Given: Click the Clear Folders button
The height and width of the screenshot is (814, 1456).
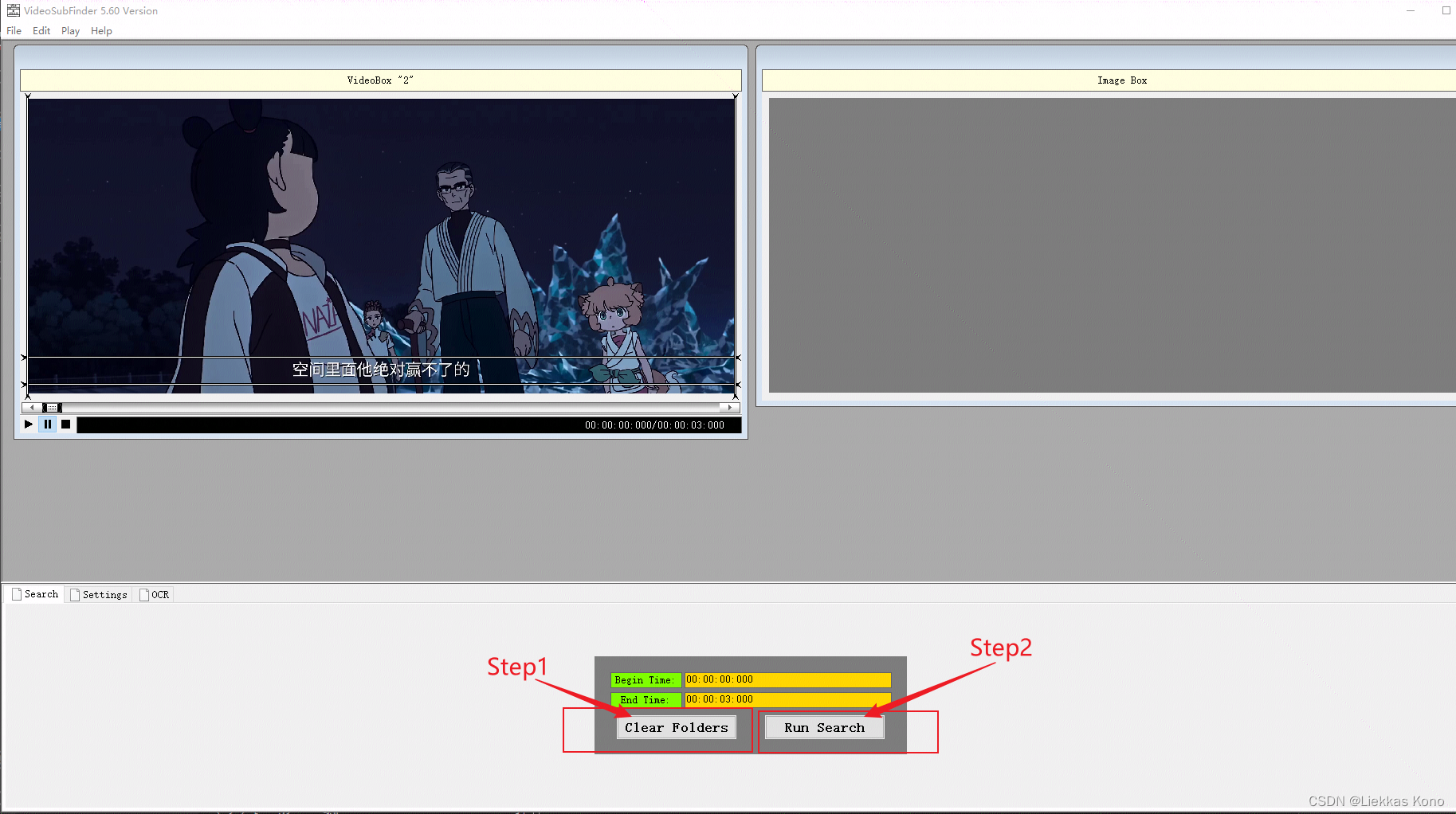Looking at the screenshot, I should point(677,727).
